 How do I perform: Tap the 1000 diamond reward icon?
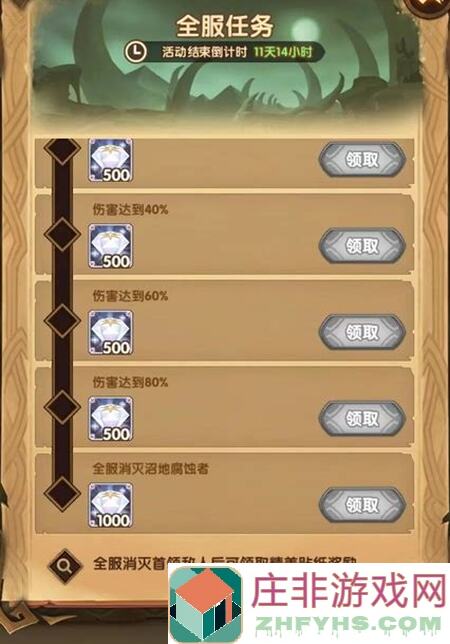(110, 506)
